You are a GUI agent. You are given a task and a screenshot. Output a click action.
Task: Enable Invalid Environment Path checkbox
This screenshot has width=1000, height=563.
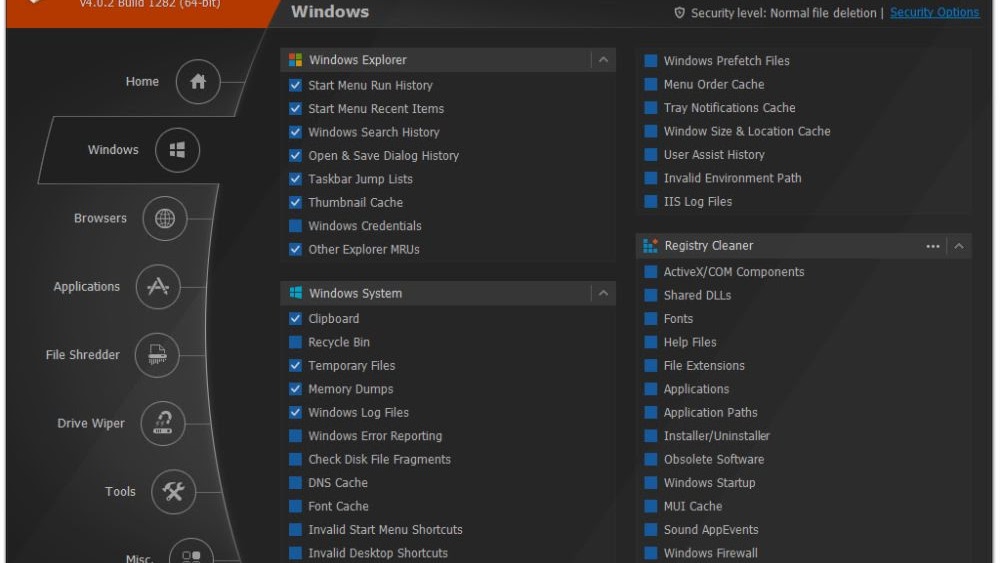tap(651, 178)
